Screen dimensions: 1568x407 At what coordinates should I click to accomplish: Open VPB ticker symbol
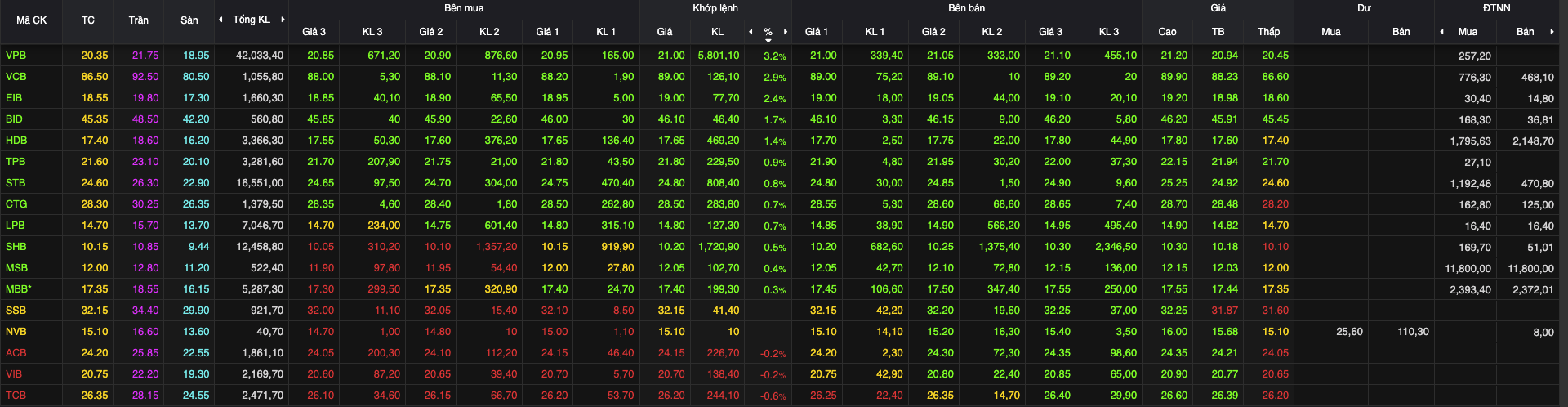pos(16,56)
